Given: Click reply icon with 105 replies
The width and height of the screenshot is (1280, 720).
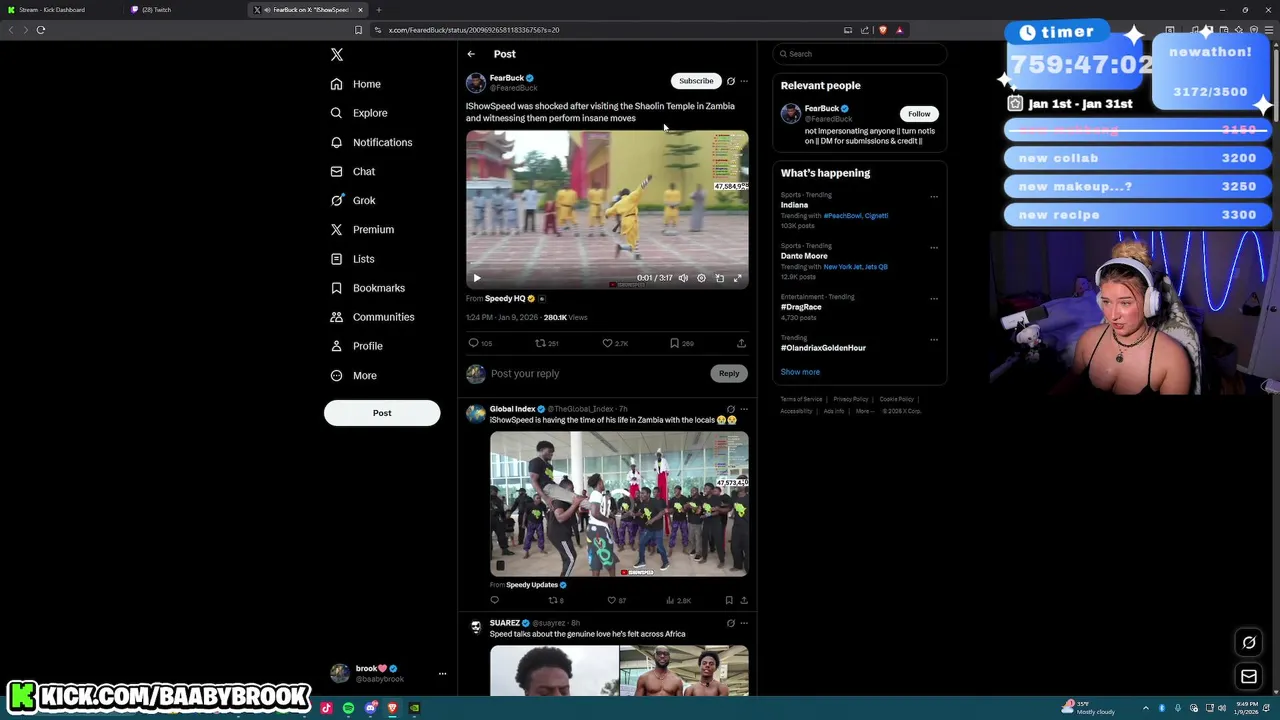Looking at the screenshot, I should coord(481,343).
